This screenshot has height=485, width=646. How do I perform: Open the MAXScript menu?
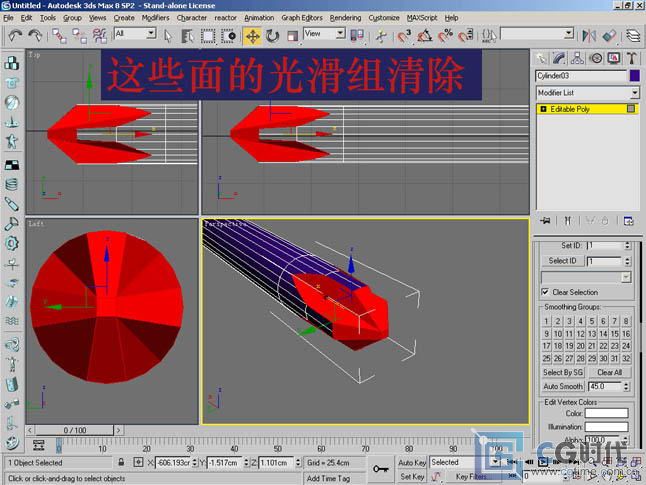point(422,18)
